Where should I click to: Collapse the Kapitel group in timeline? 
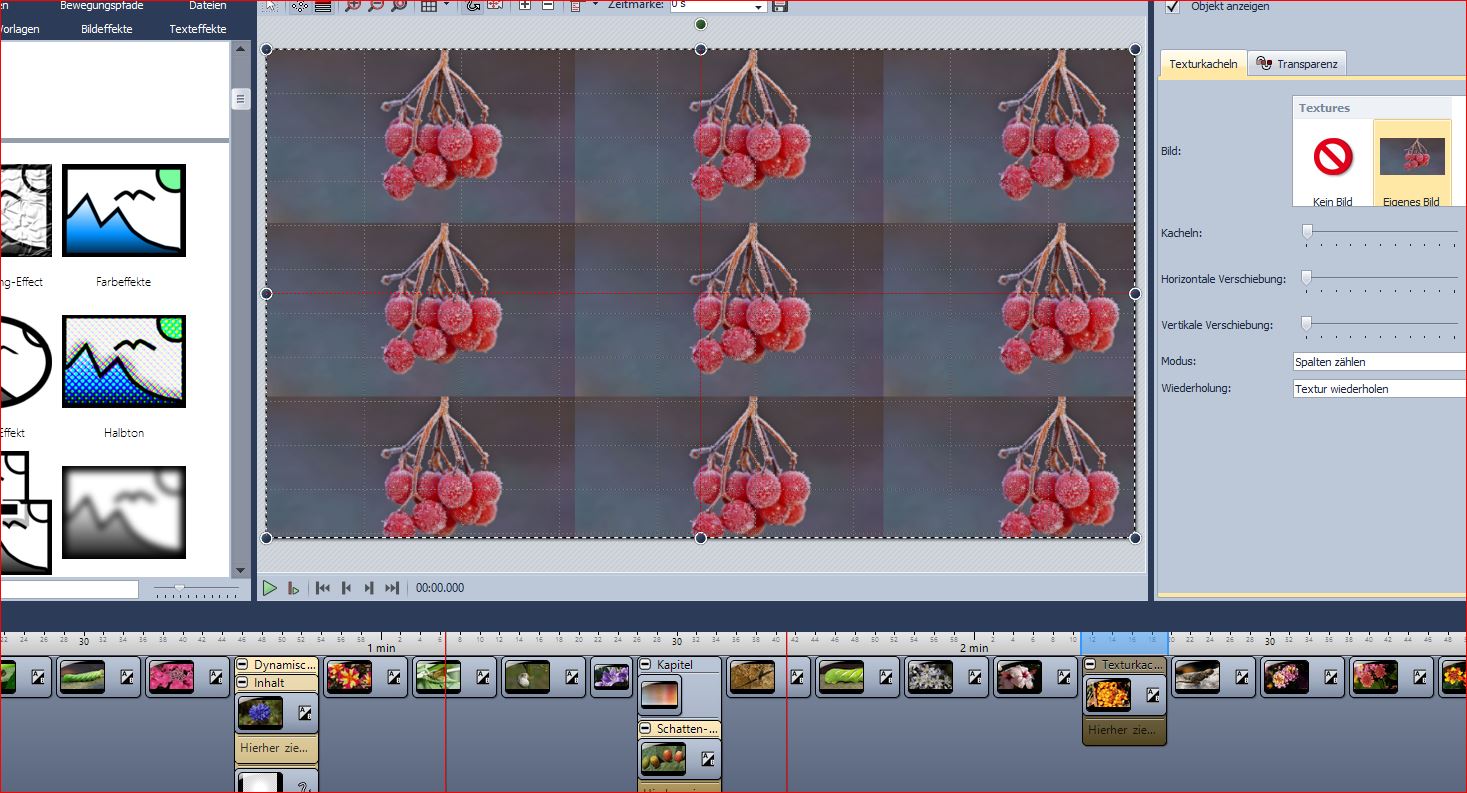tap(646, 665)
